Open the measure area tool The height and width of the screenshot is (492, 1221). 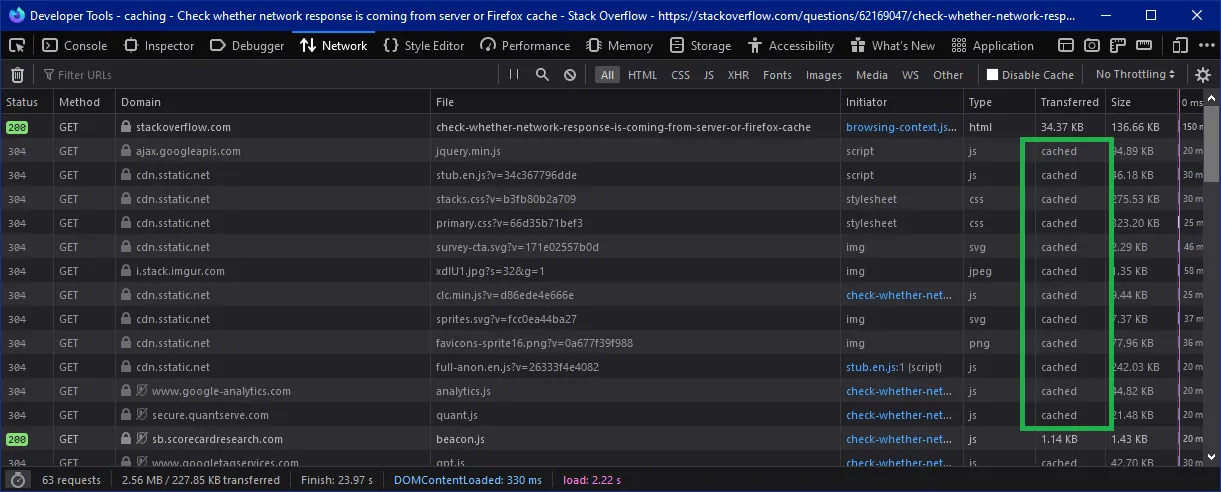[1145, 46]
